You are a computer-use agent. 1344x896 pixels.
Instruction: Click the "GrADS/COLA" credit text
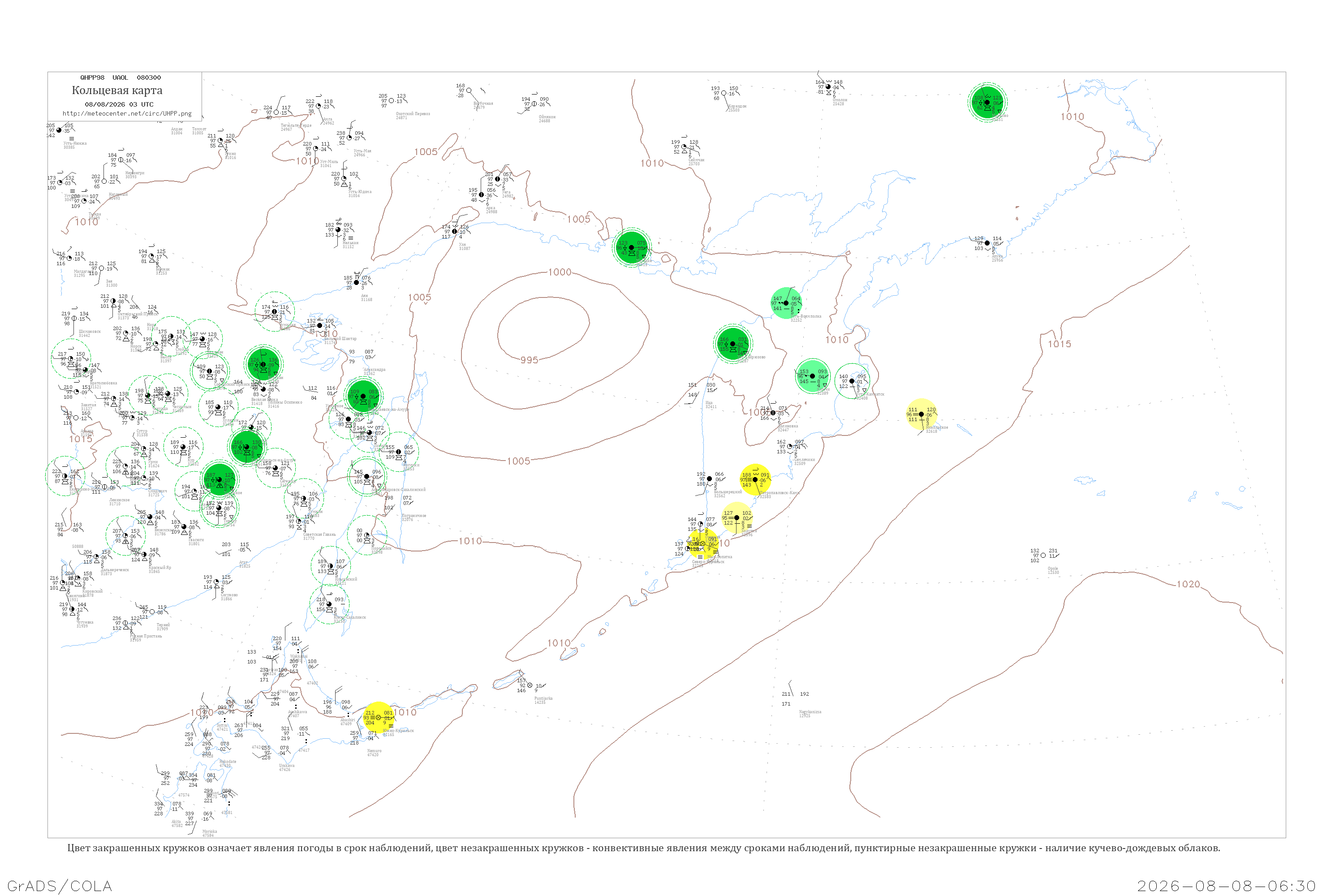coord(60,886)
